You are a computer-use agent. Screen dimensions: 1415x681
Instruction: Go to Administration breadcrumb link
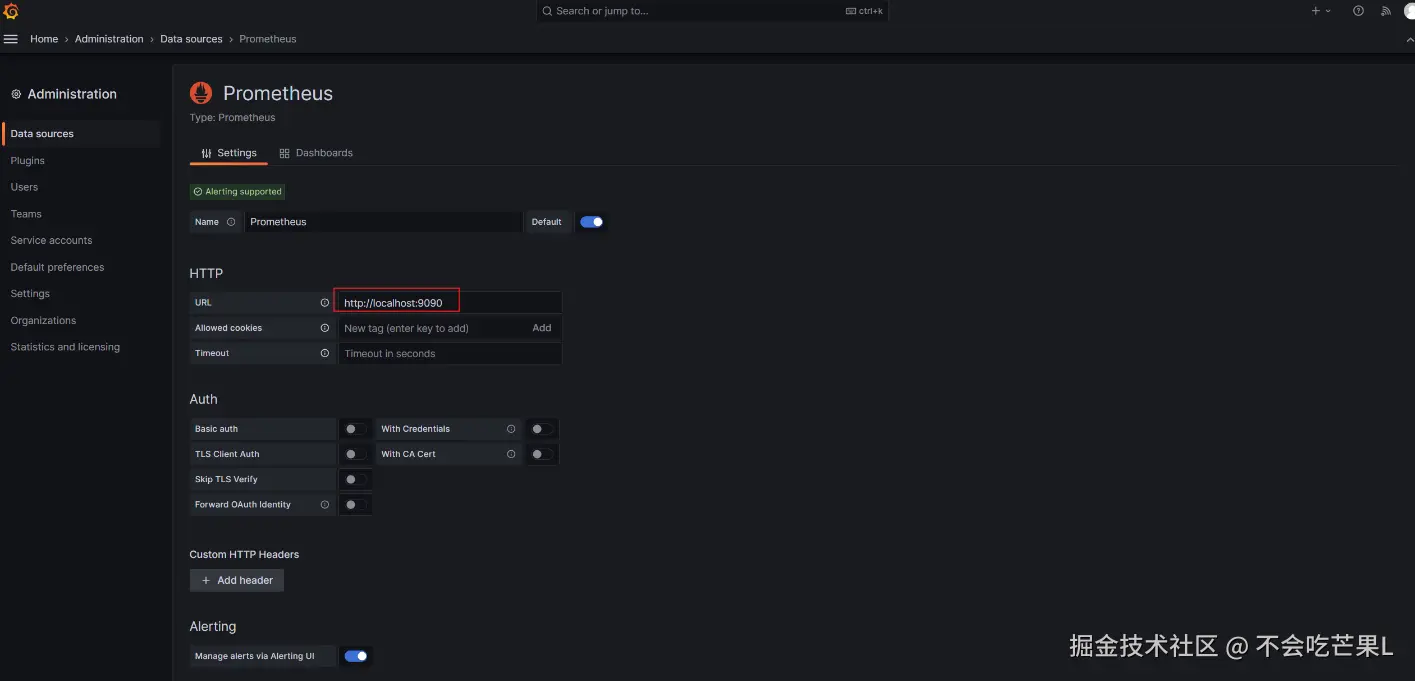pos(109,39)
